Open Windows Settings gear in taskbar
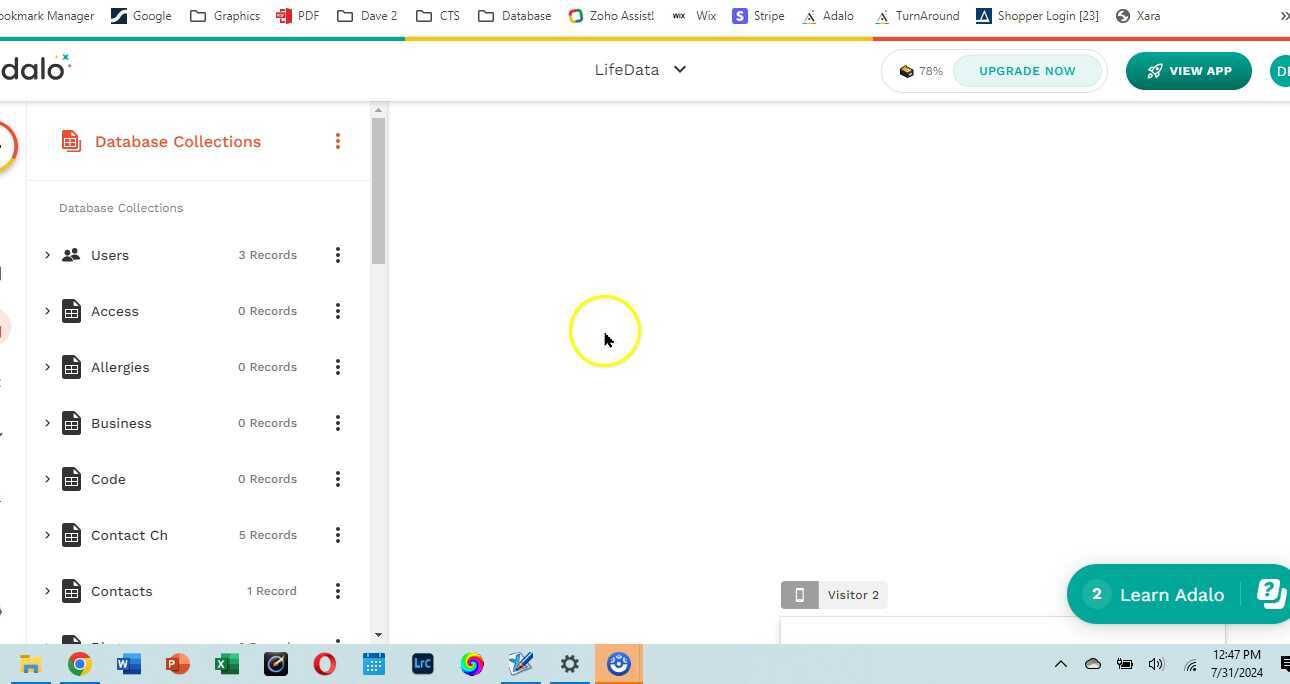This screenshot has height=684, width=1290. coord(570,664)
